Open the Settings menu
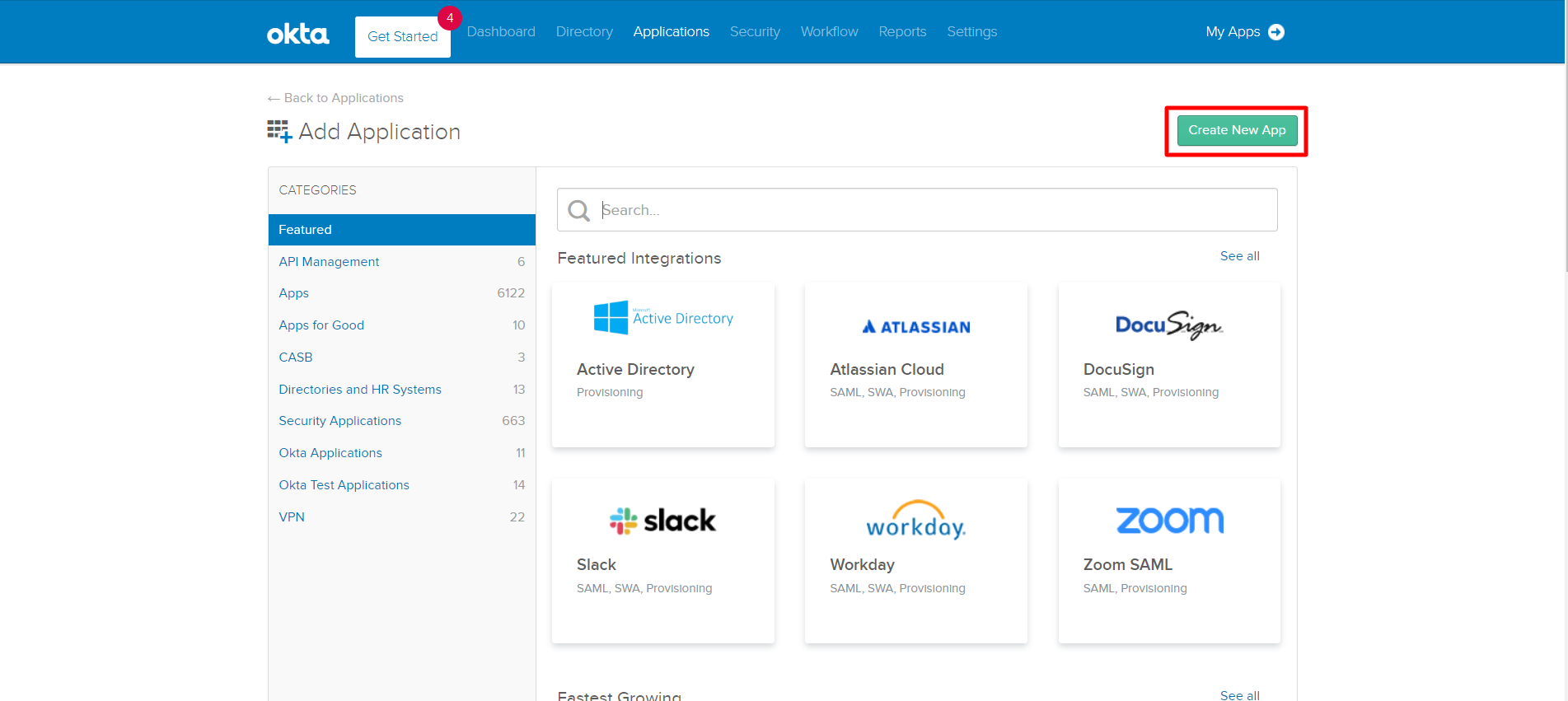Viewport: 1568px width, 701px height. tap(971, 32)
